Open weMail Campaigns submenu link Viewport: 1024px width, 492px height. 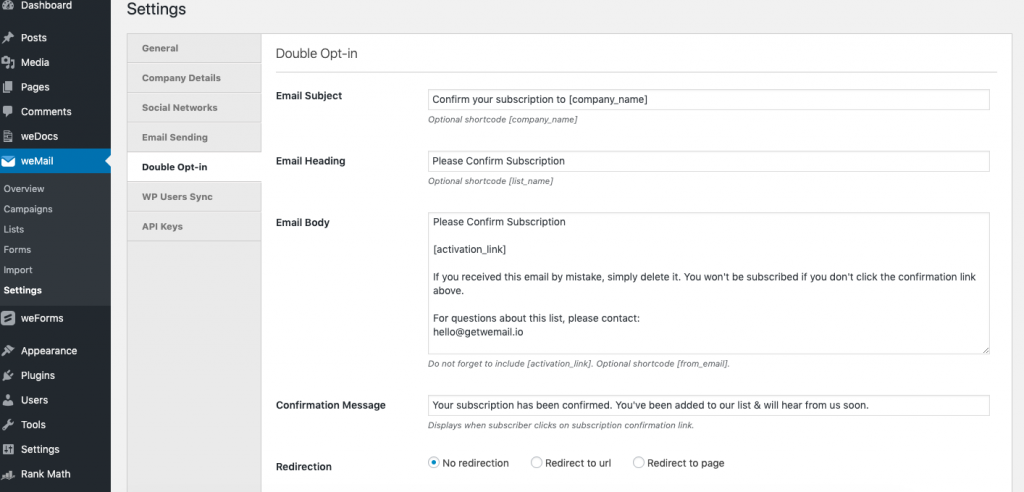click(x=28, y=209)
